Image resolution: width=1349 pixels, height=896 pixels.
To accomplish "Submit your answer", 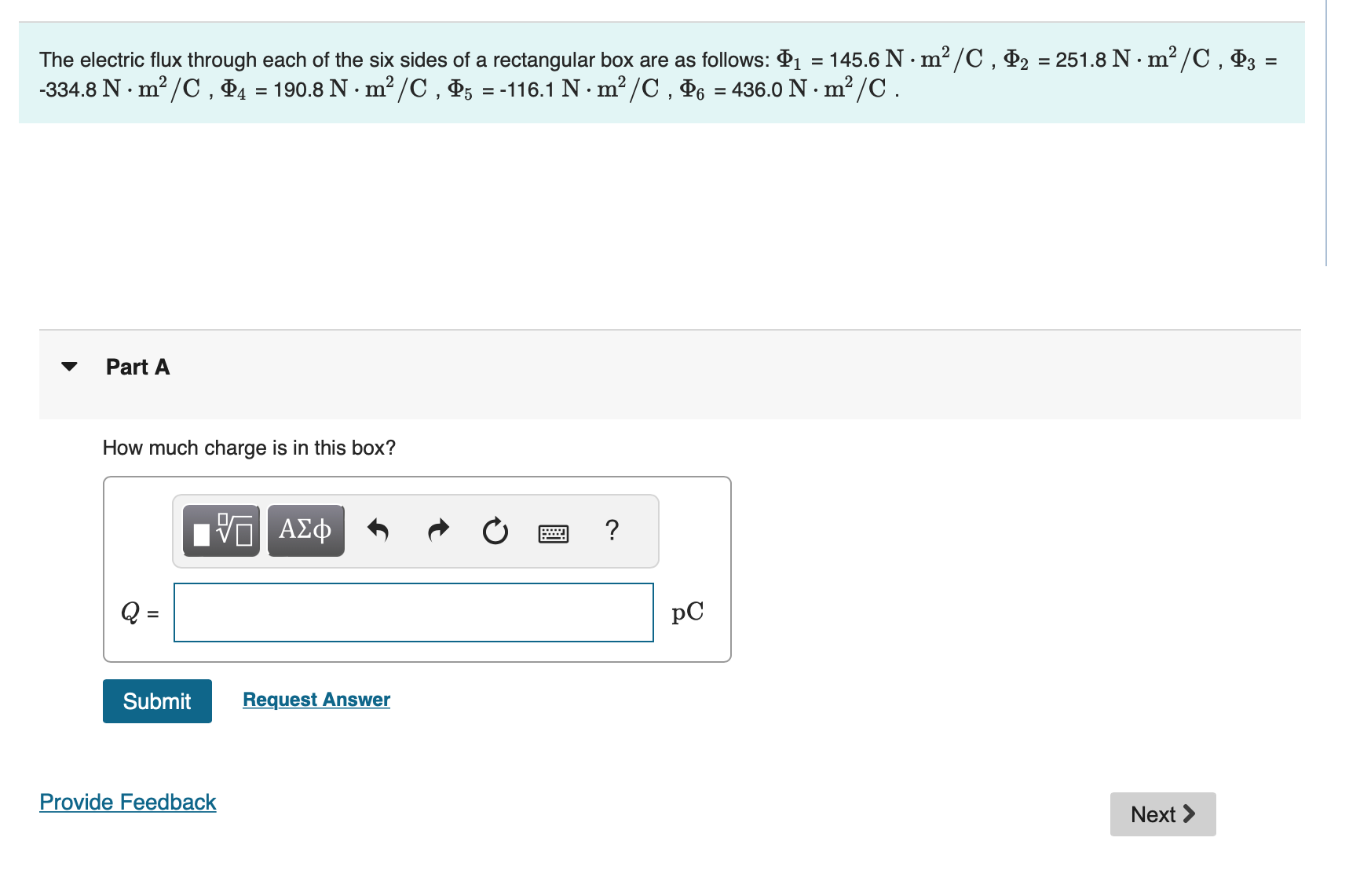I will (156, 700).
